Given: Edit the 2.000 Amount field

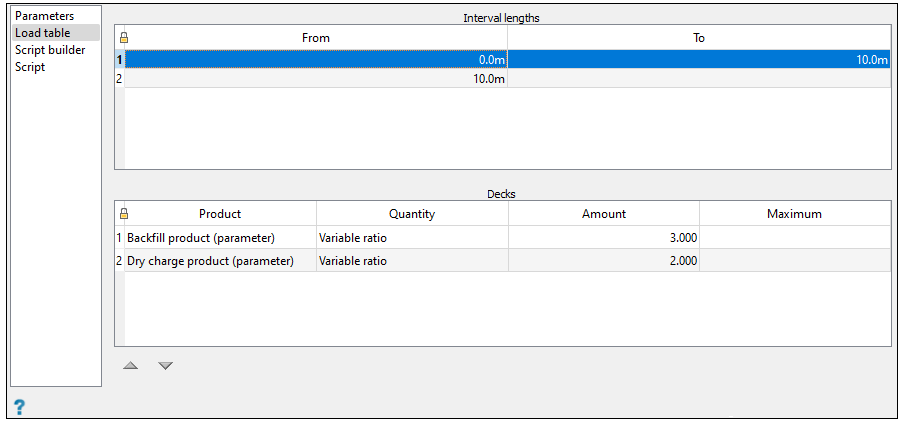Looking at the screenshot, I should pyautogui.click(x=604, y=261).
